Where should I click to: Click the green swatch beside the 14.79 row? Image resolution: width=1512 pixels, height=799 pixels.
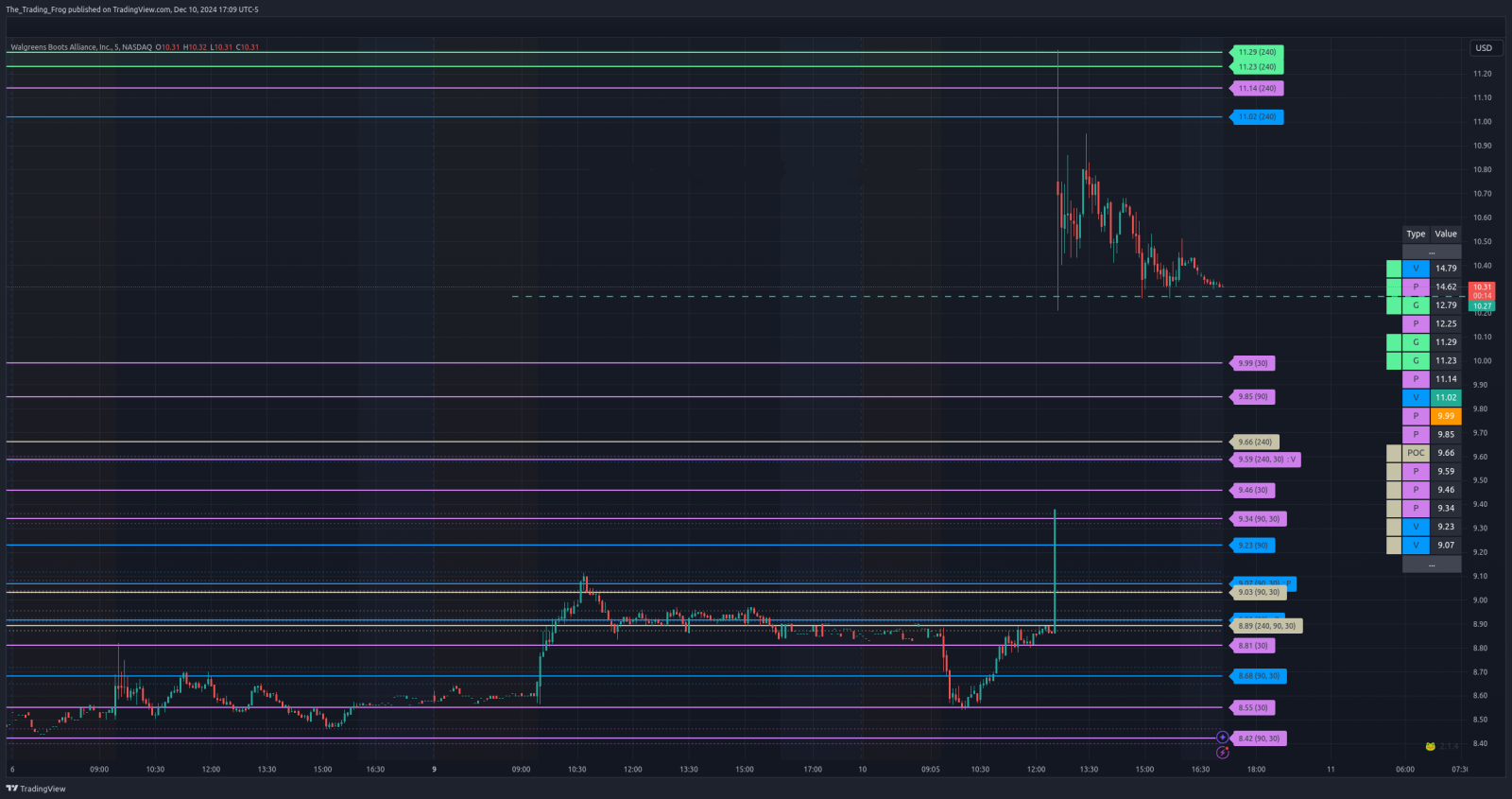[x=1394, y=269]
